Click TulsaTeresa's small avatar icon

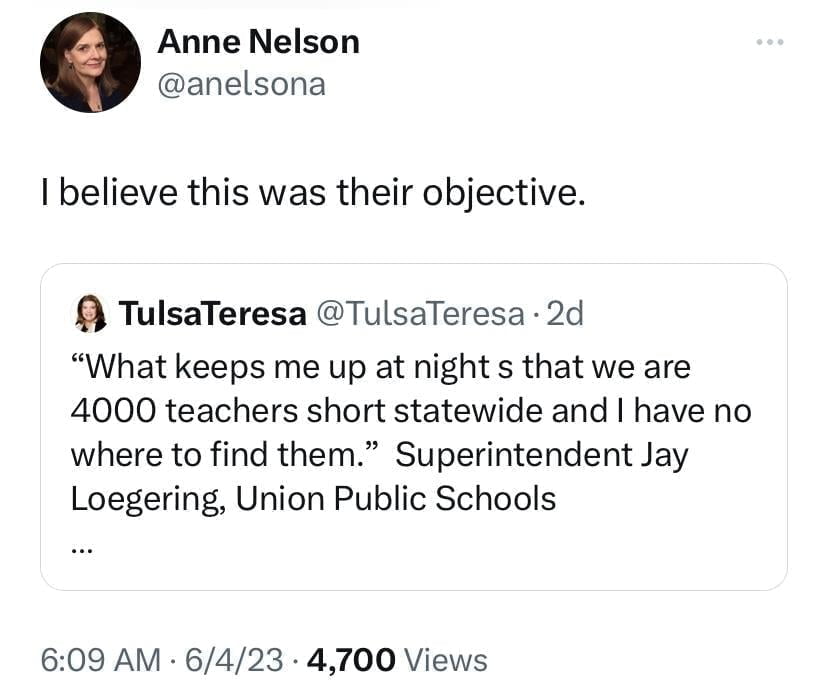point(92,314)
